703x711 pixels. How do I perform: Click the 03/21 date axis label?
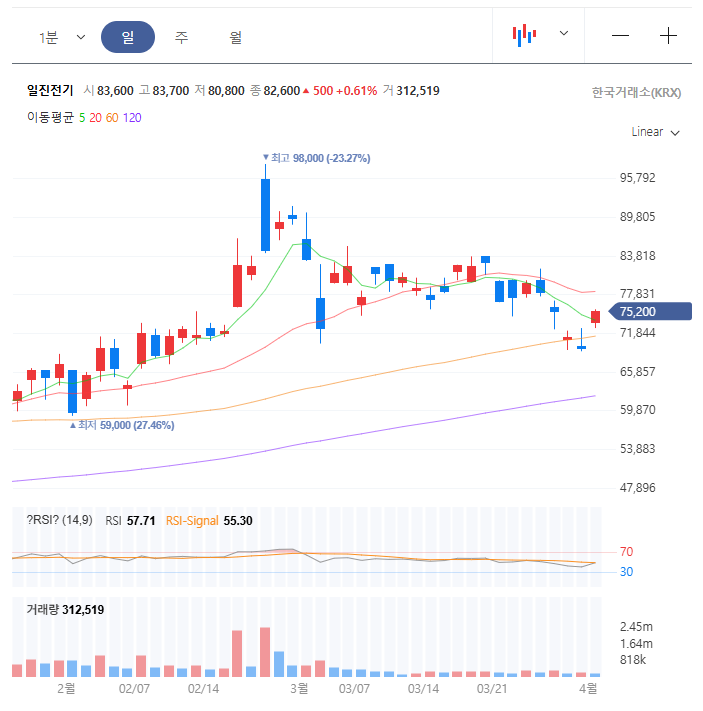[492, 689]
